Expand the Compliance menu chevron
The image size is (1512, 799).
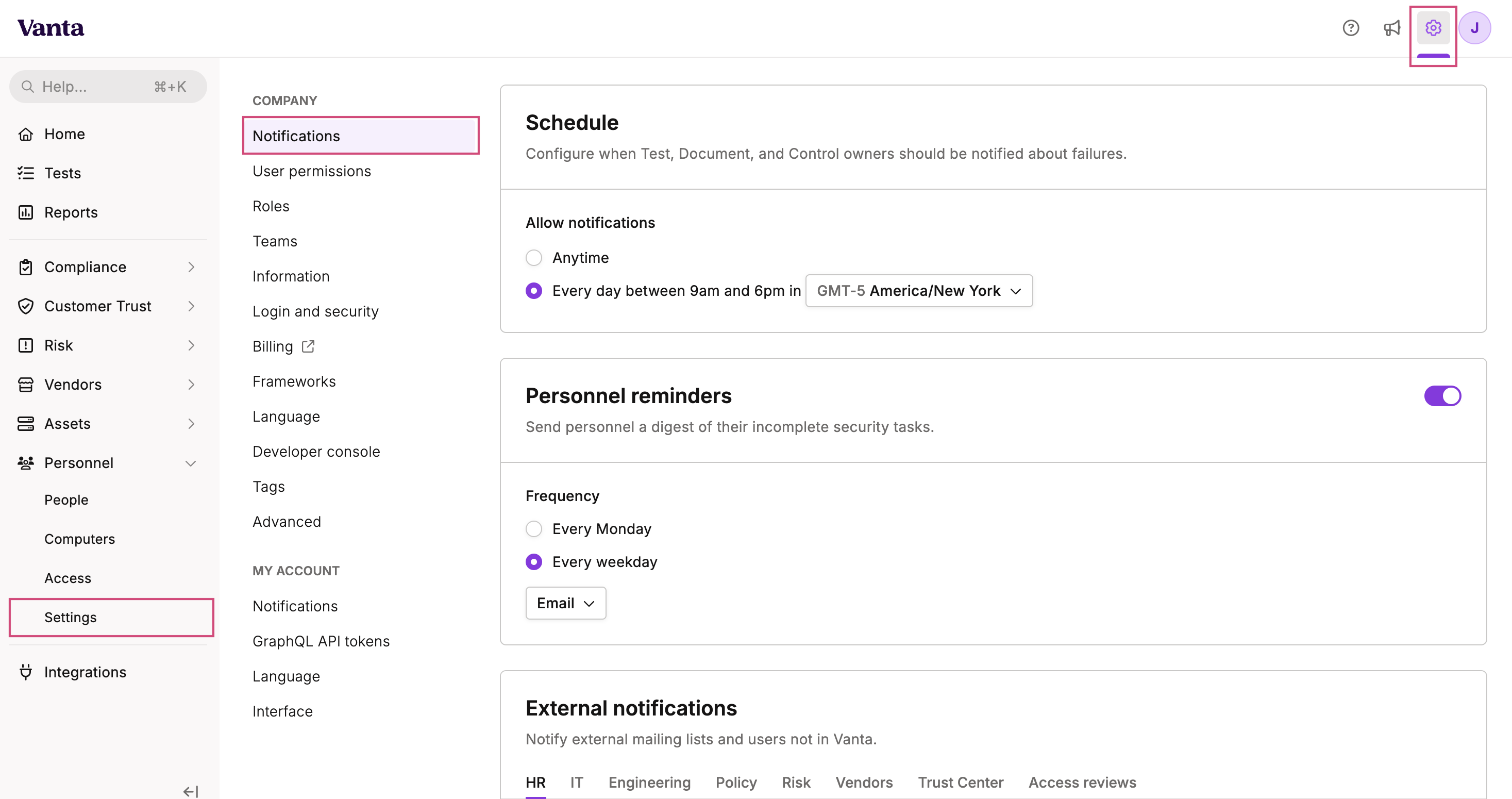(x=191, y=267)
